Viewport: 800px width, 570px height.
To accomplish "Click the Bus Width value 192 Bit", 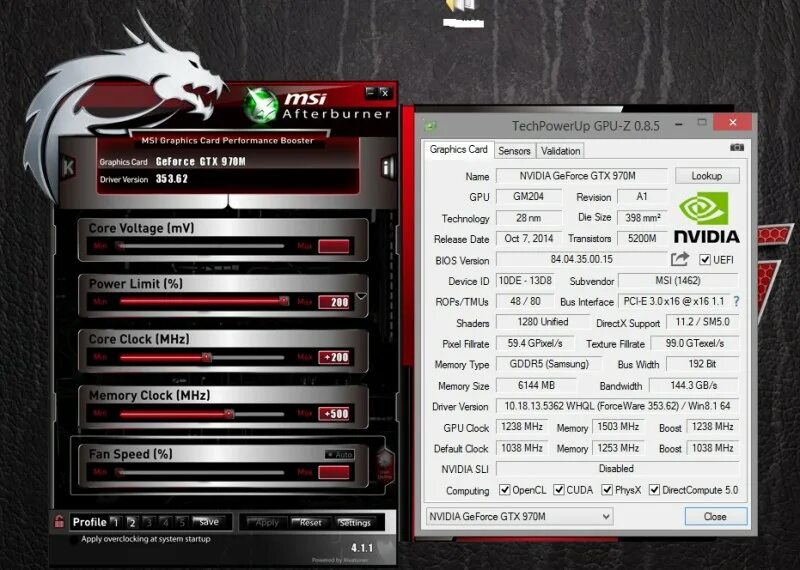I will point(702,364).
